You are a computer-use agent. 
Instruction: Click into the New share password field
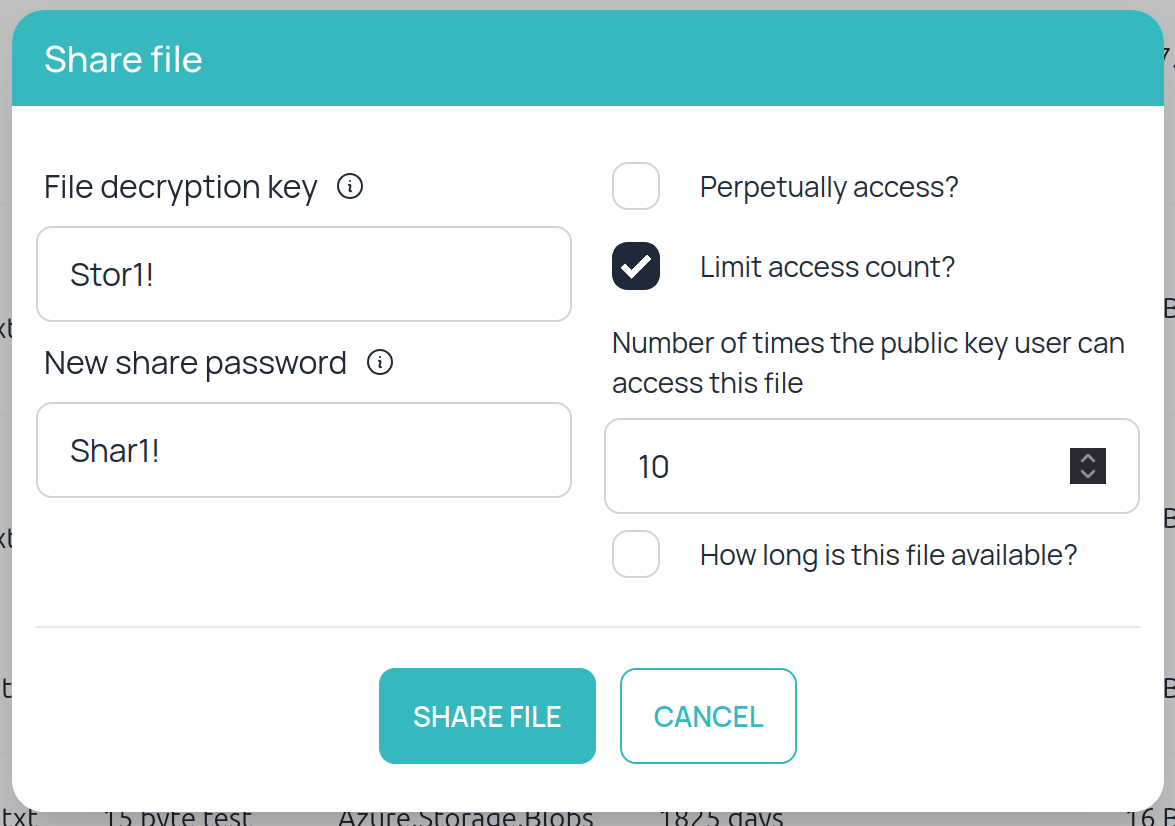click(303, 451)
